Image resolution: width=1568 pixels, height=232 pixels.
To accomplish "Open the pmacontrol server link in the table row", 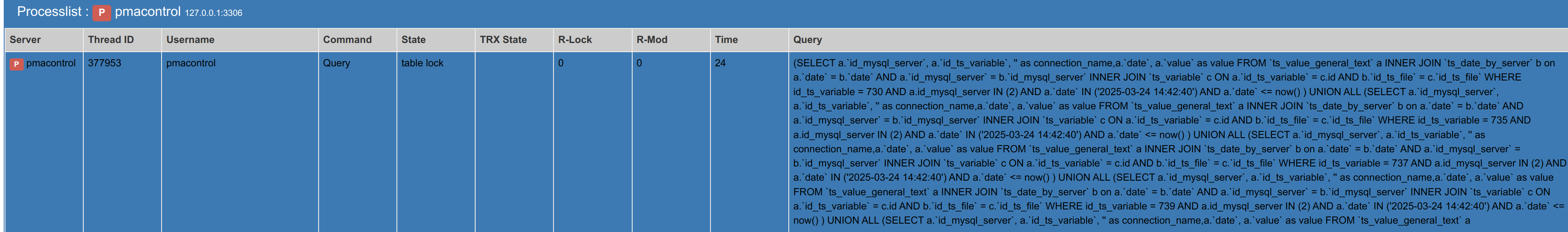I will click(50, 63).
